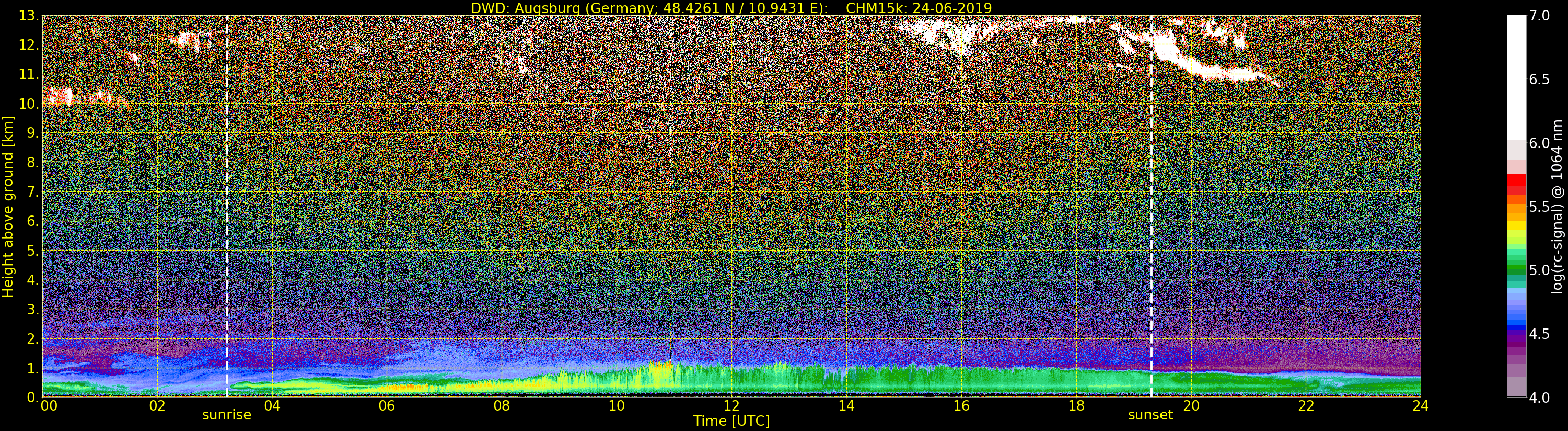
Task: Select height axis tick '11.'
Action: click(29, 74)
